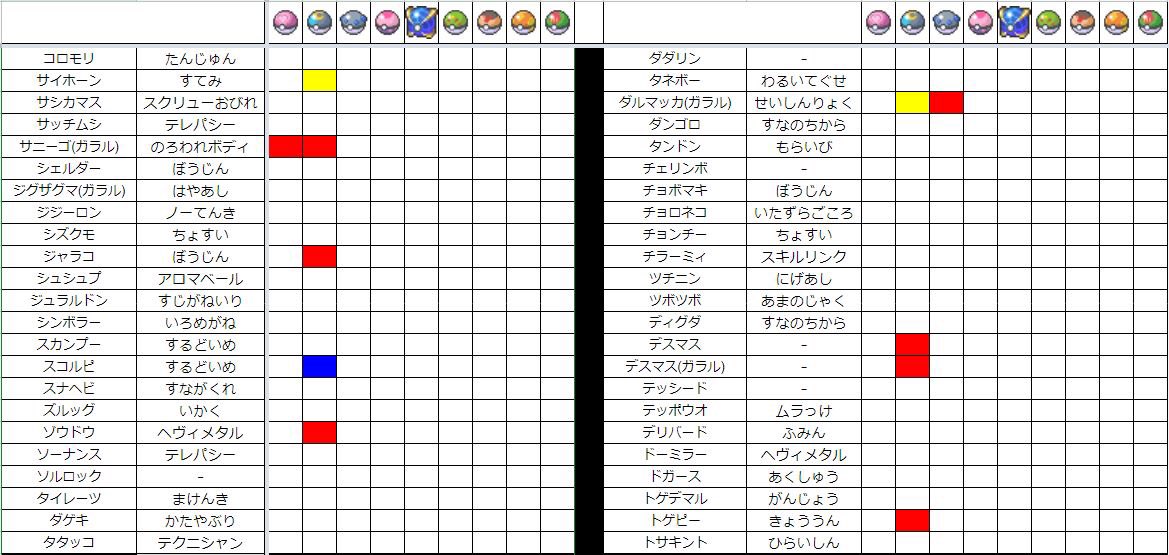Screen dimensions: 1169x555
Task: Click the ability cell テクニシャン
Action: (x=201, y=542)
